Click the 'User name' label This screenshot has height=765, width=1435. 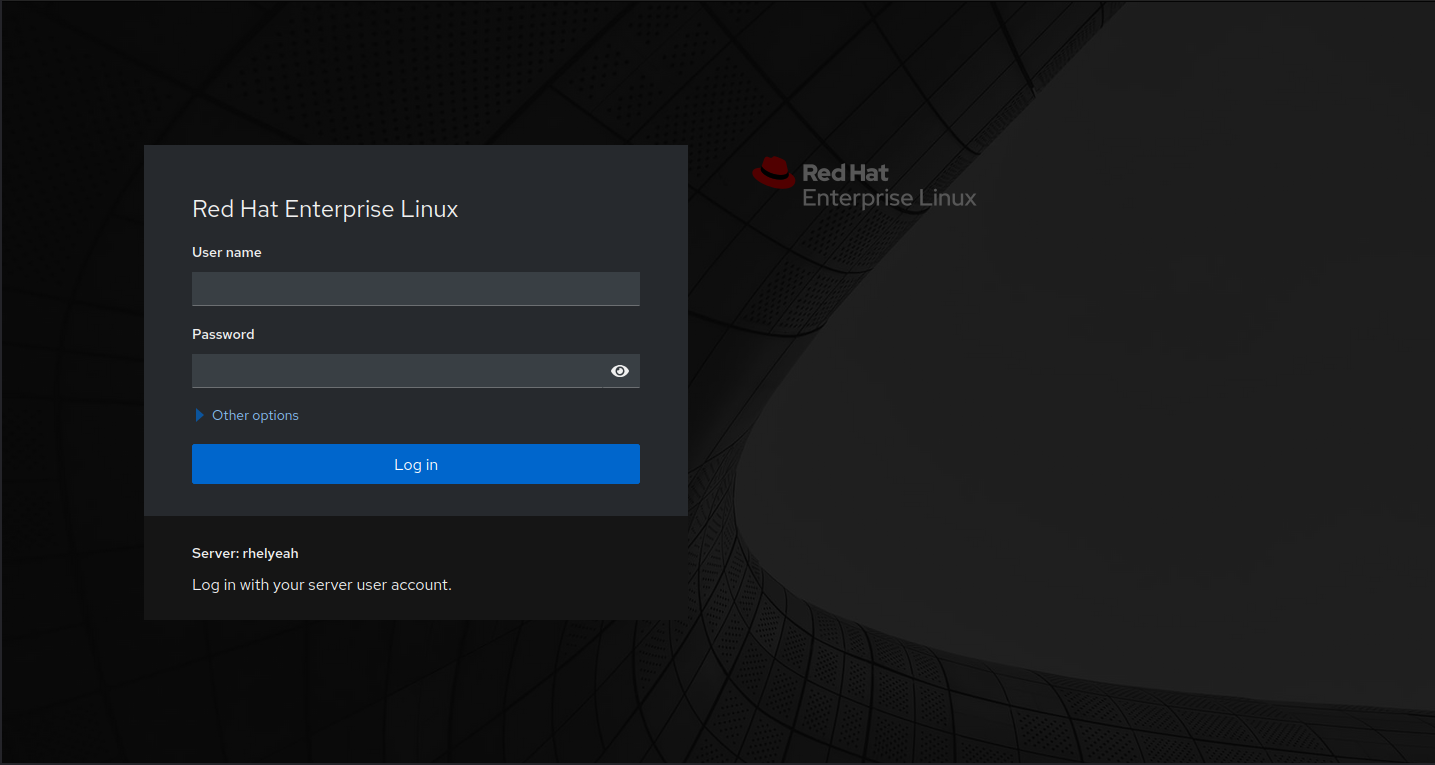click(x=227, y=253)
